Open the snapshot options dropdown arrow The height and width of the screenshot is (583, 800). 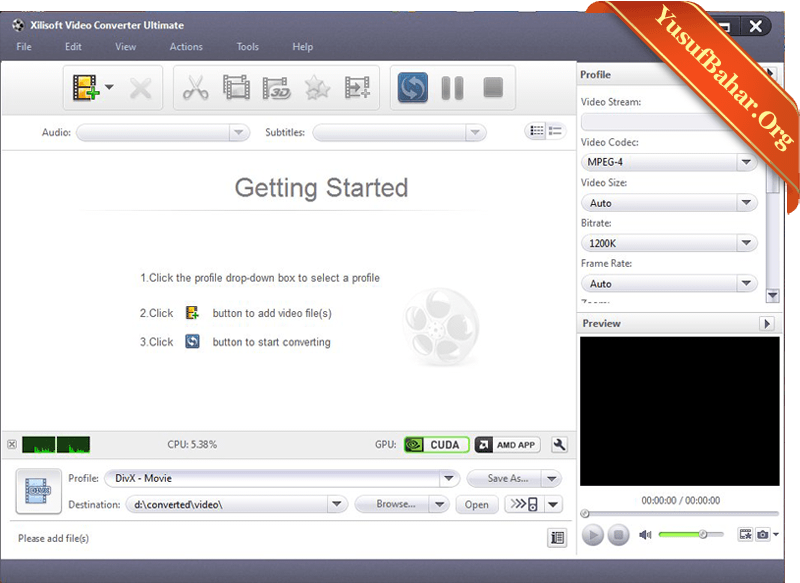pos(776,535)
